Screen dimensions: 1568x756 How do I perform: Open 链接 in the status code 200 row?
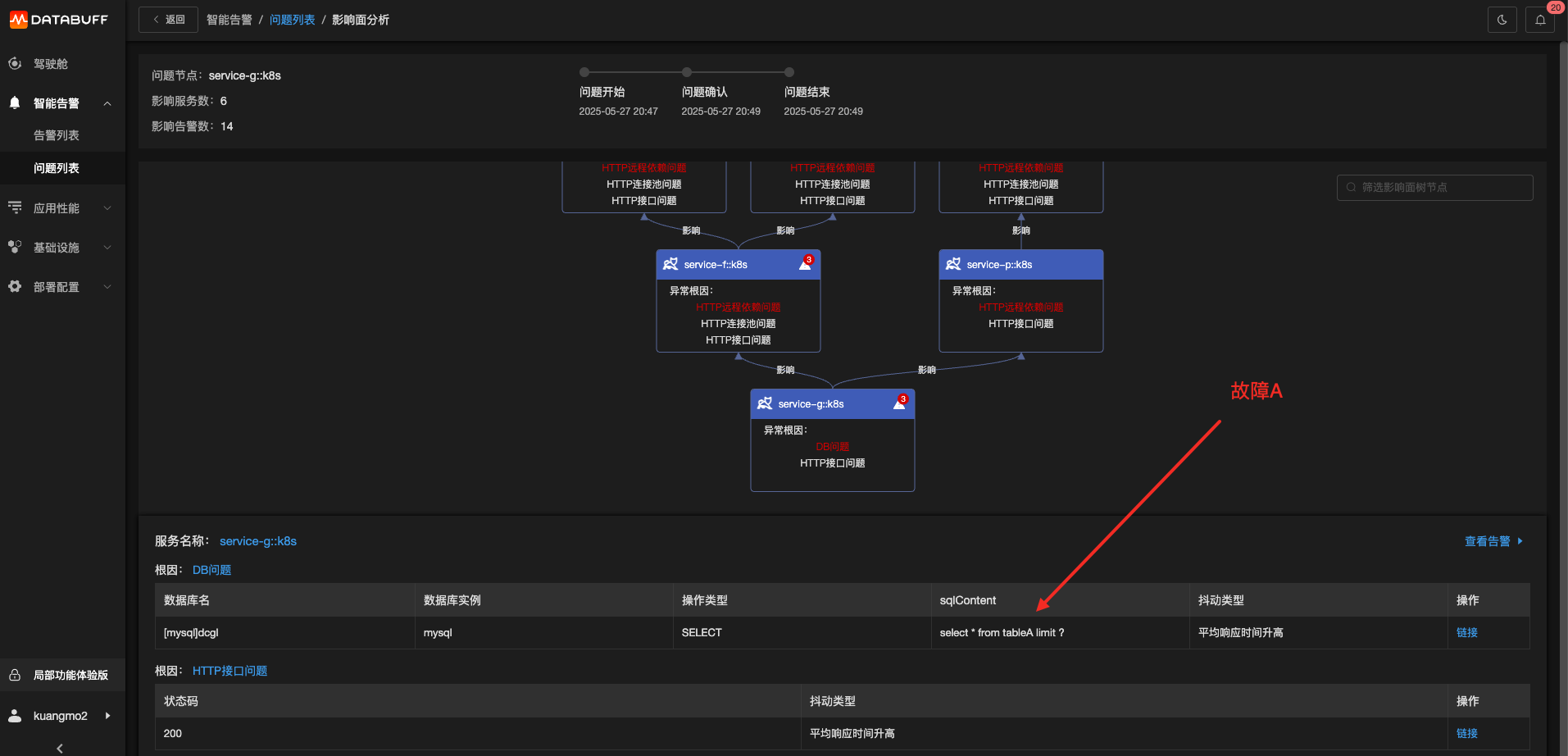pyautogui.click(x=1467, y=733)
